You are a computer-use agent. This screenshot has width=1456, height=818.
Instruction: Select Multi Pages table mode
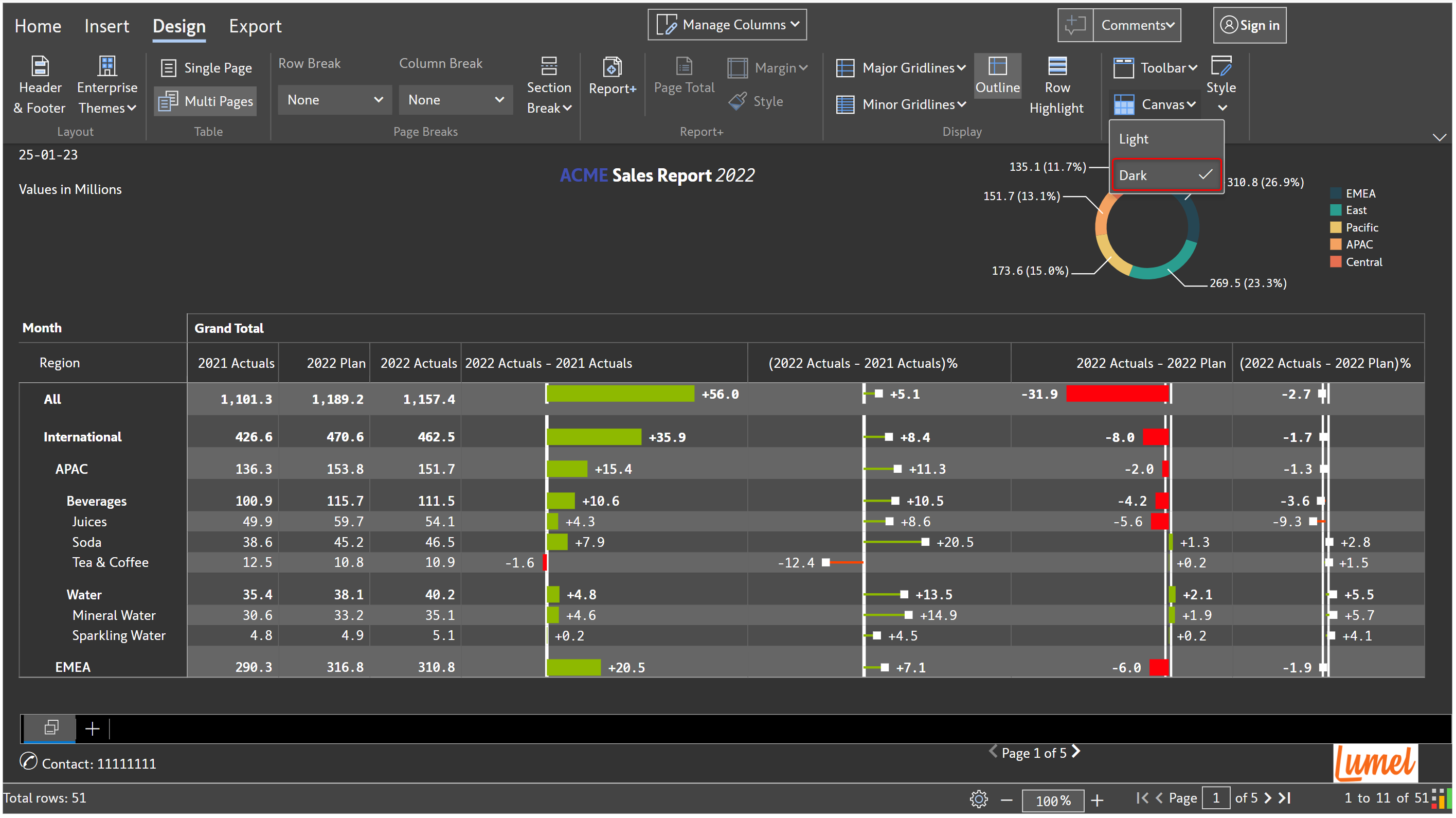tap(206, 101)
